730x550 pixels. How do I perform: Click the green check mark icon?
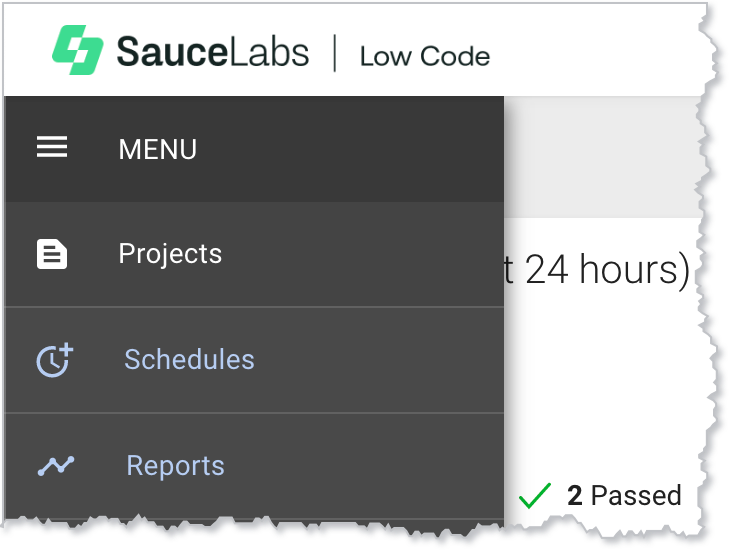pyautogui.click(x=536, y=495)
